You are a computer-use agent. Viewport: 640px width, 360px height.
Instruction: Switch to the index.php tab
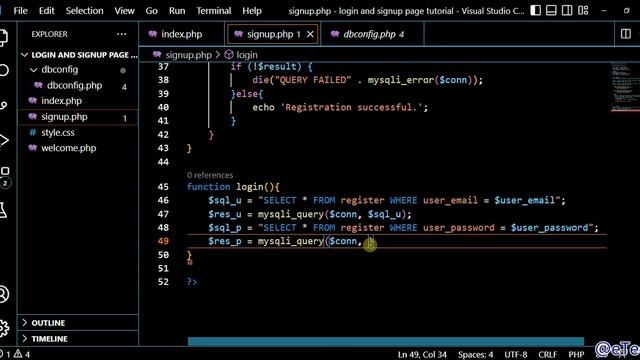[182, 34]
